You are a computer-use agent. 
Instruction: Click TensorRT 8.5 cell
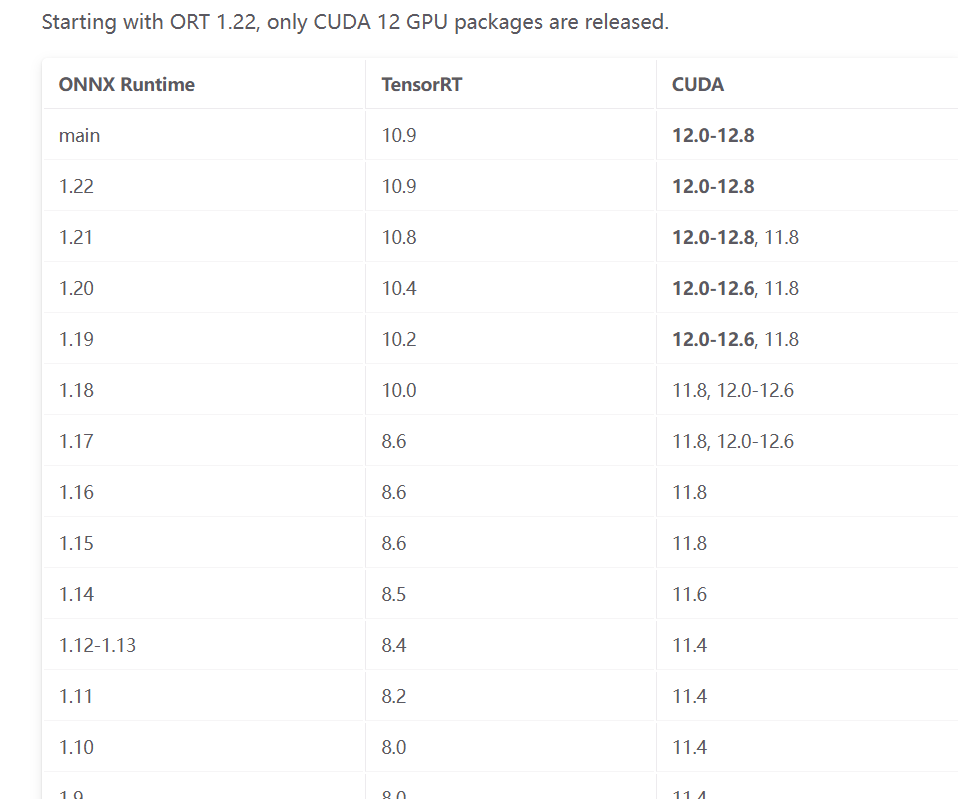(x=394, y=594)
